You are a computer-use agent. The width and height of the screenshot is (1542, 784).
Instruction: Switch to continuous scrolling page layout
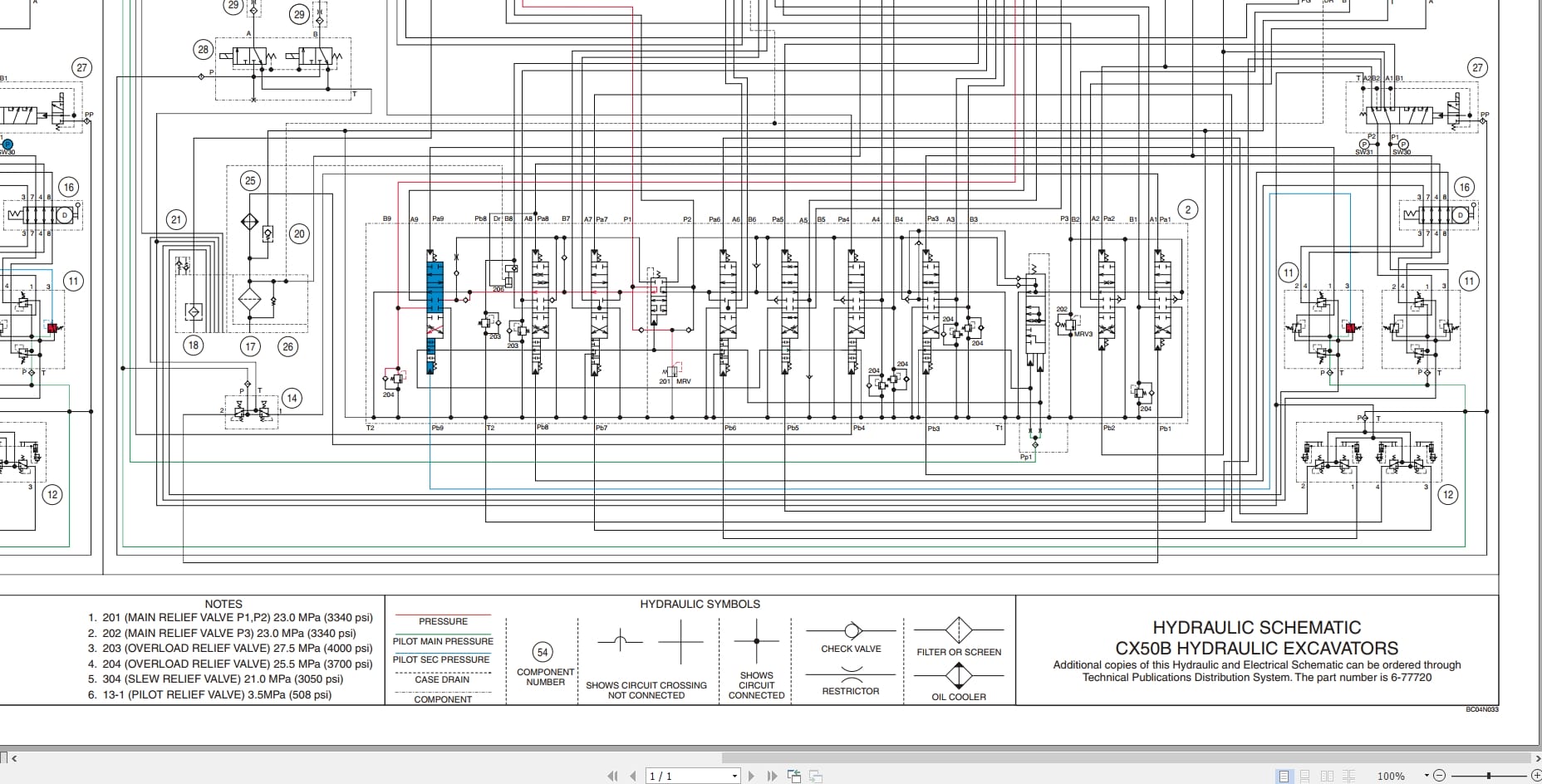(1305, 776)
